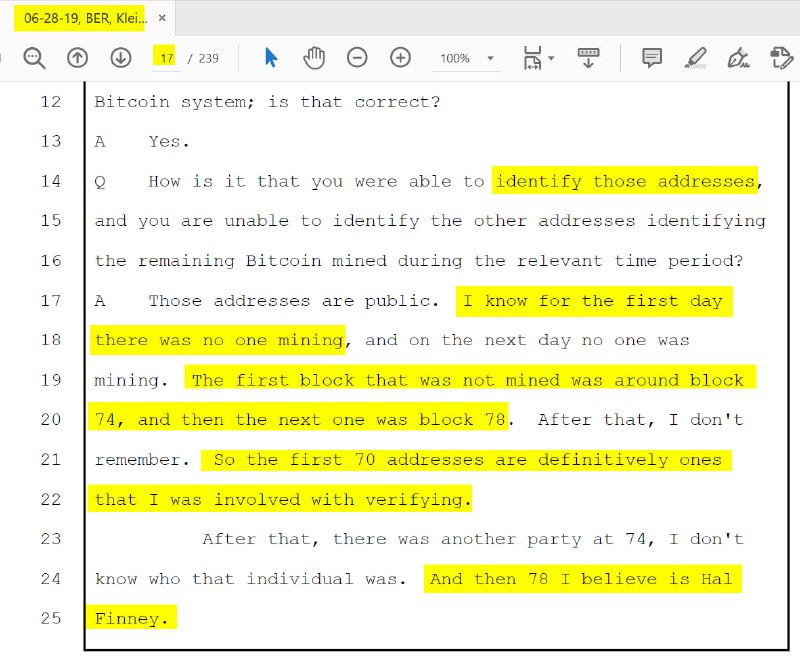Click line number 12 in the margin
Screen dimensions: 800x665
(51, 102)
